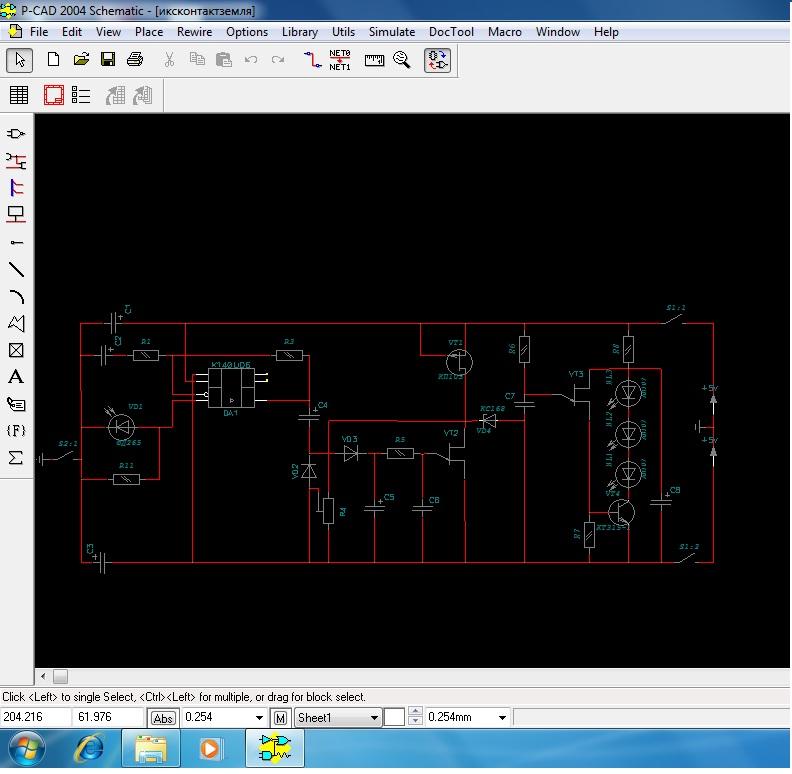Toggle the ECO record button

(x=437, y=60)
